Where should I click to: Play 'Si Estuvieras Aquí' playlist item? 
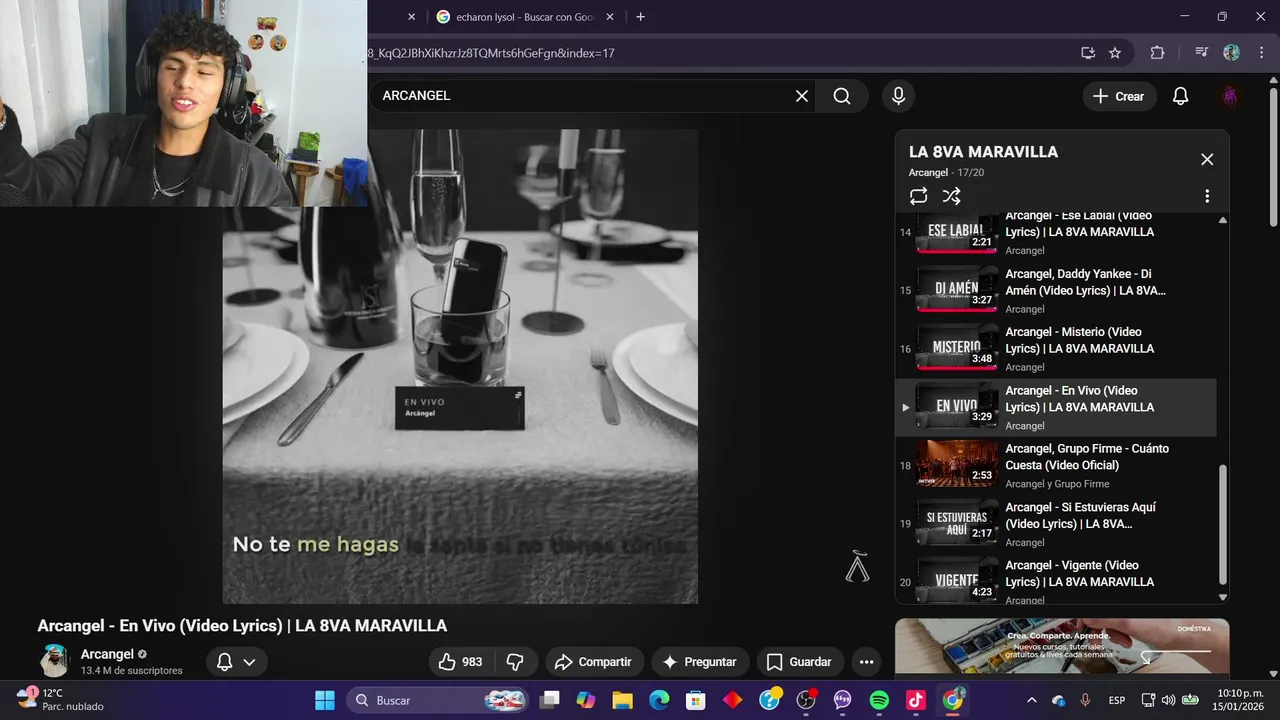tap(1055, 524)
